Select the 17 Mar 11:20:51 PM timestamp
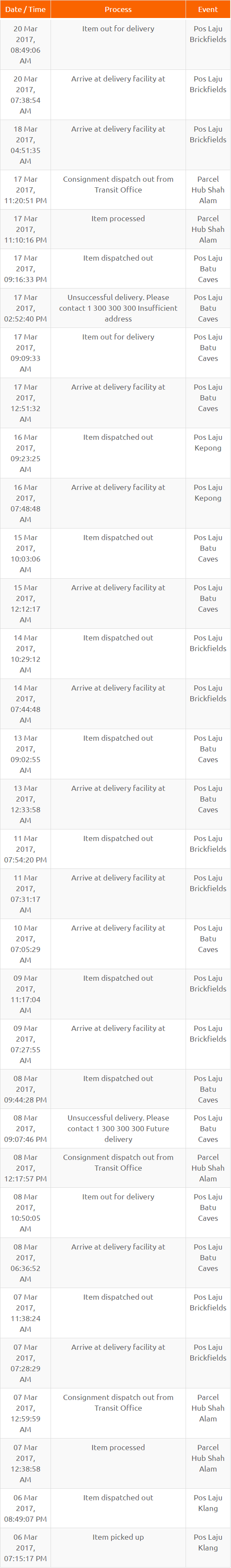 coord(26,190)
